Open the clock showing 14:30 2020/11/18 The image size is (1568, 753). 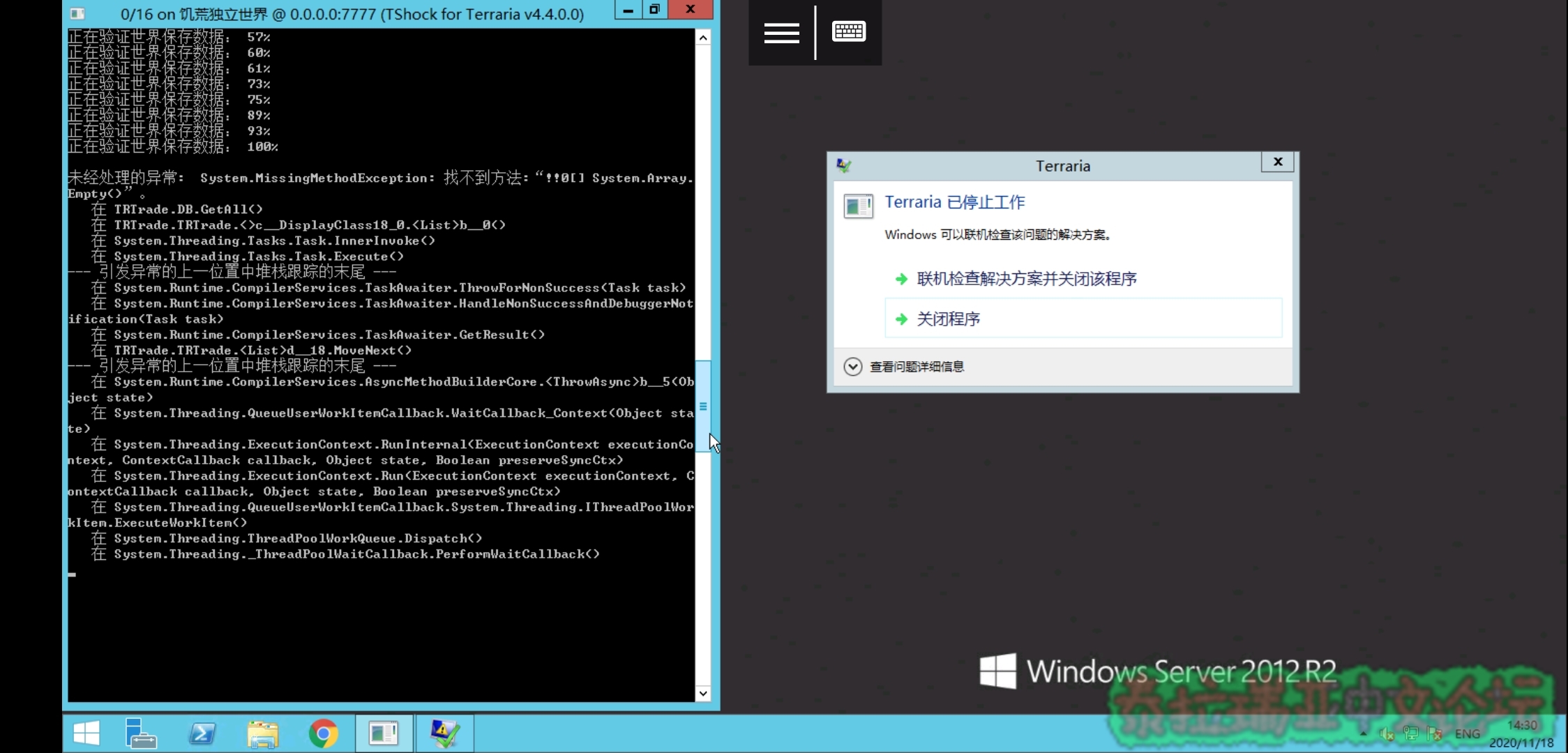(1522, 734)
